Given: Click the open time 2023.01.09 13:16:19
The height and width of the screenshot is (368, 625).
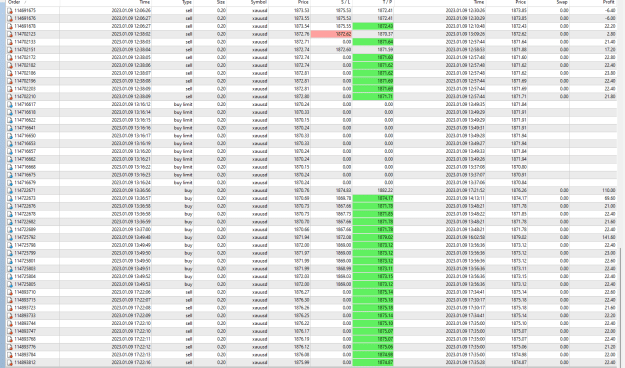Looking at the screenshot, I should pyautogui.click(x=131, y=144).
